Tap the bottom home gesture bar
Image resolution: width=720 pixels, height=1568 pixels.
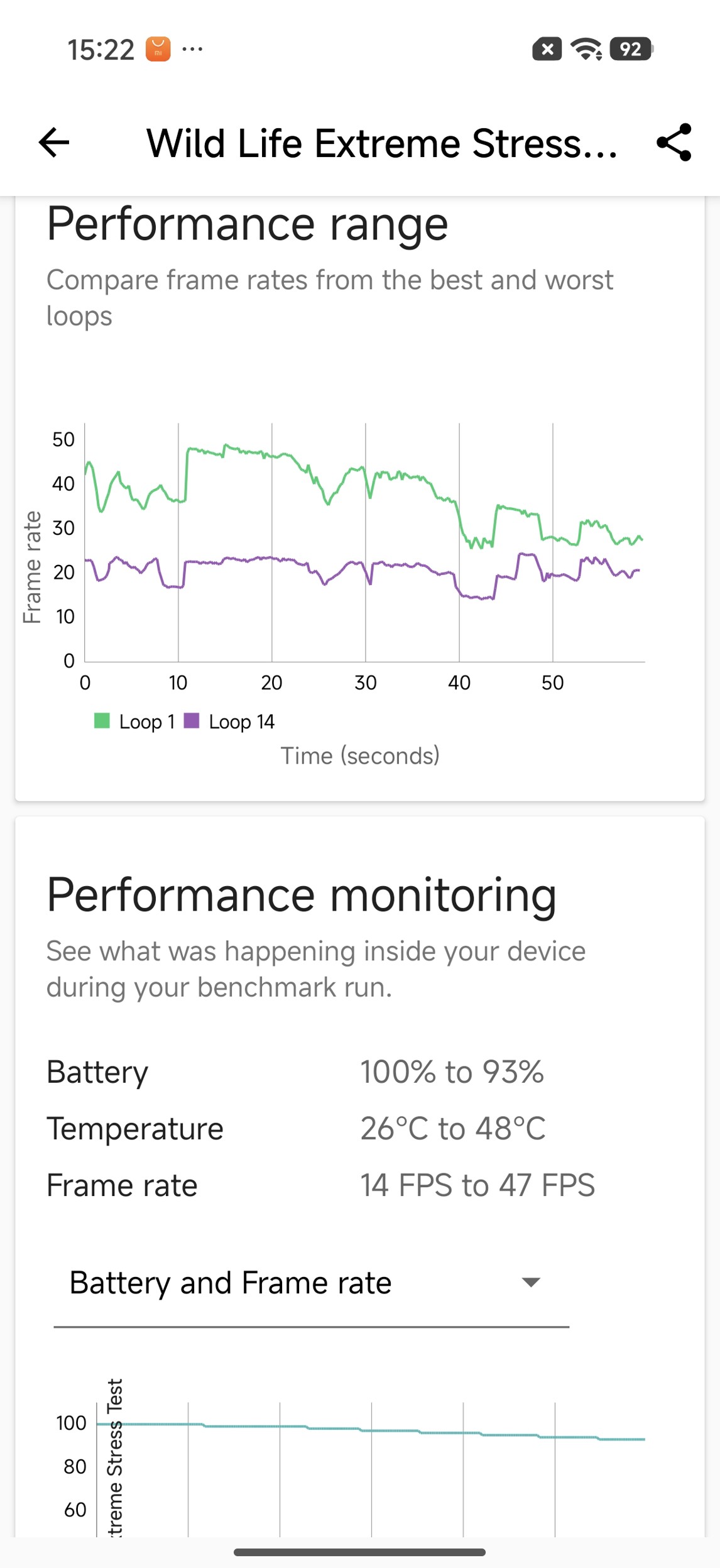pyautogui.click(x=359, y=1552)
